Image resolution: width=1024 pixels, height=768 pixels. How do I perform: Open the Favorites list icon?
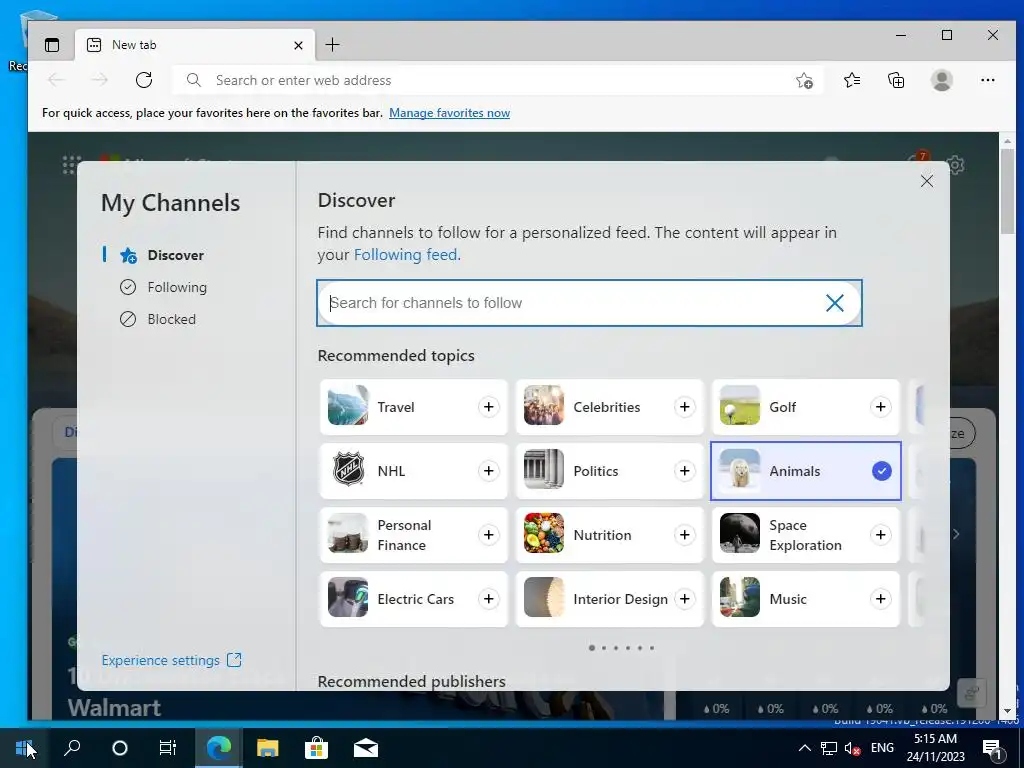click(x=852, y=80)
